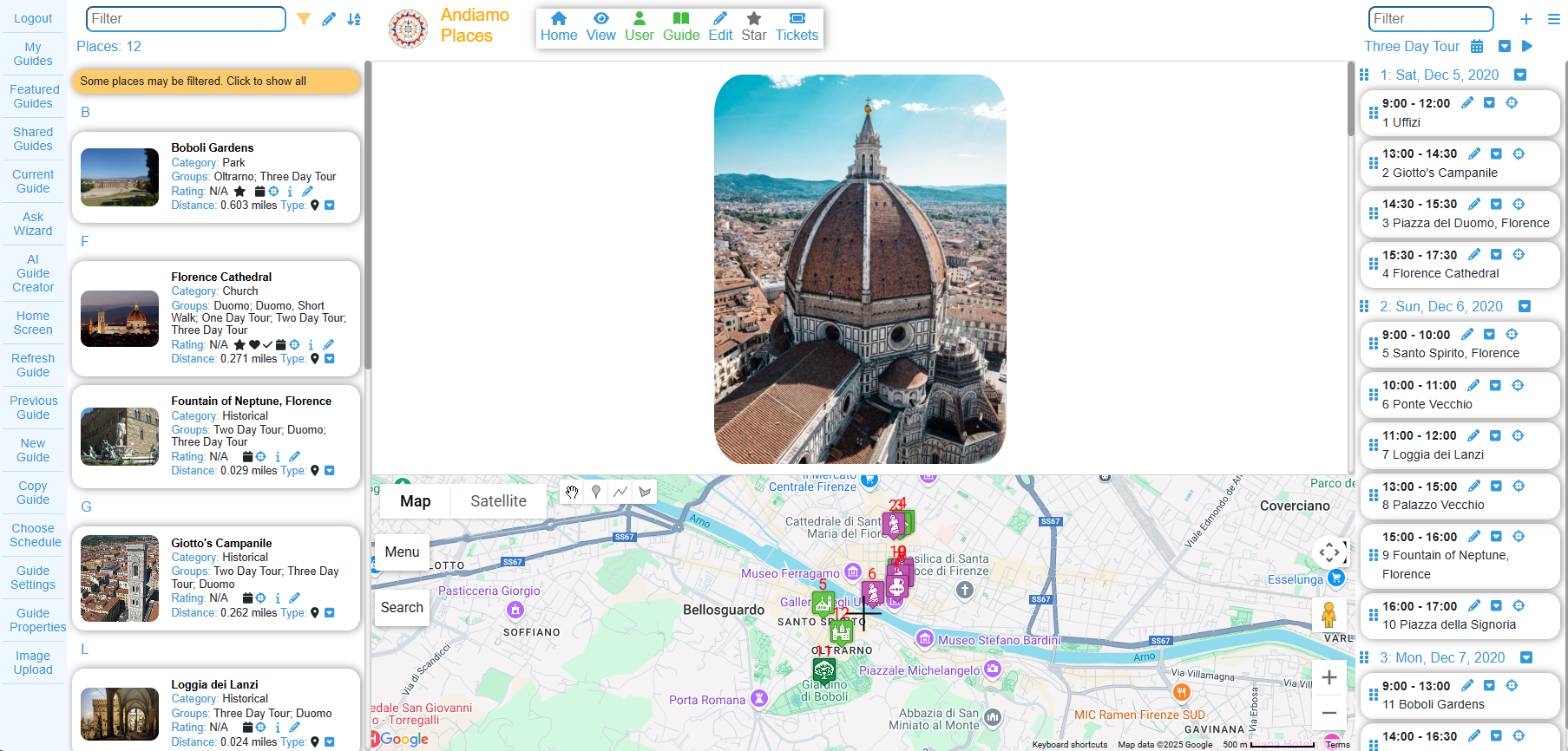Viewport: 1568px width, 751px height.
Task: Open dropdown next to Three Day Tour
Action: pyautogui.click(x=1505, y=47)
